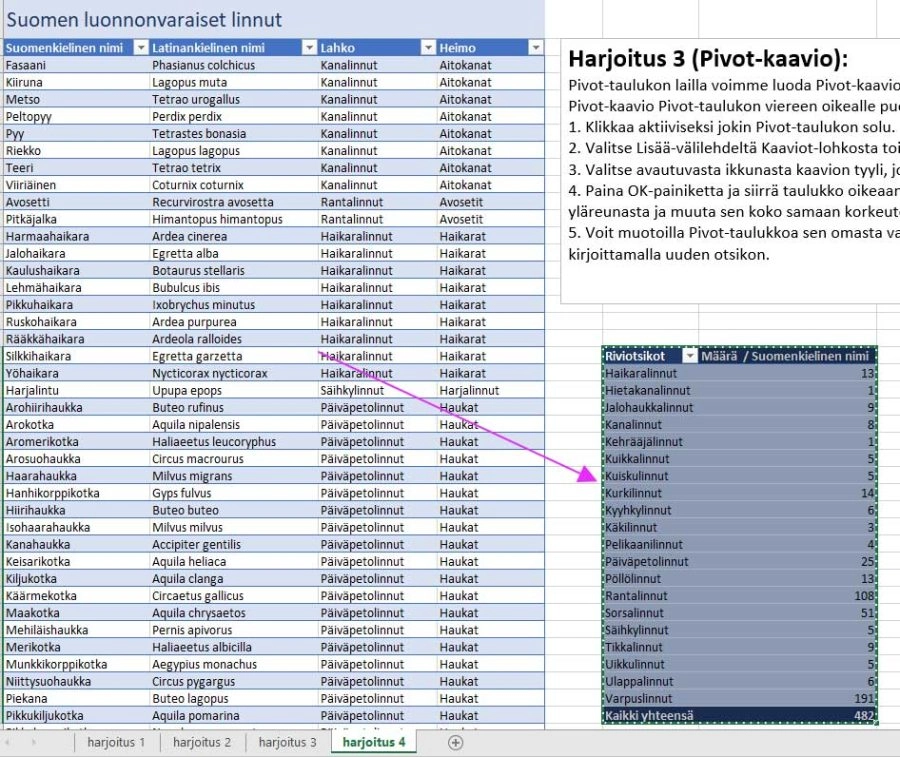Go to the harjoitus 3 sheet tab
900x757 pixels.
click(x=287, y=743)
